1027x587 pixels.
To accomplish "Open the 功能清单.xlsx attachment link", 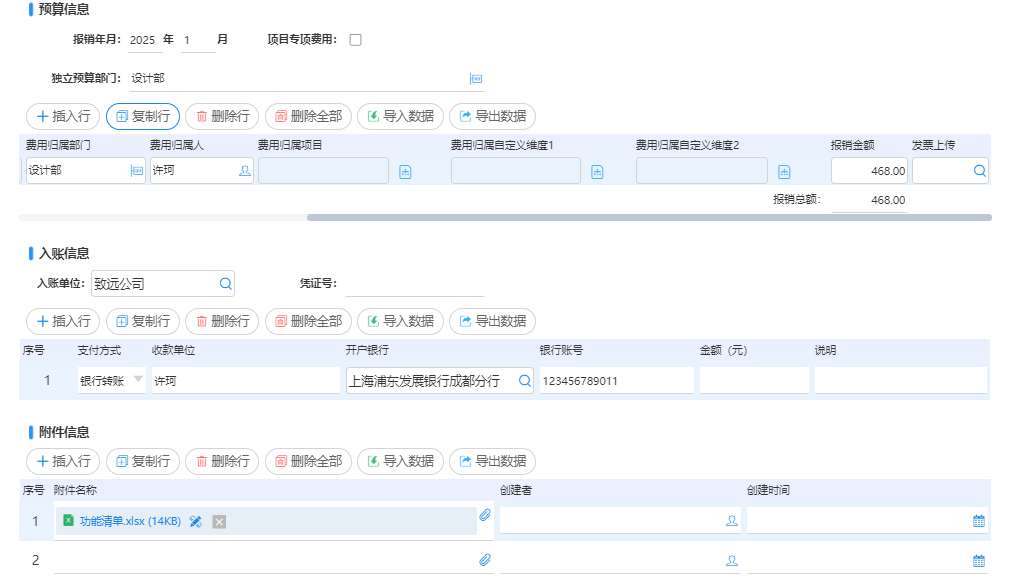I will click(x=130, y=521).
